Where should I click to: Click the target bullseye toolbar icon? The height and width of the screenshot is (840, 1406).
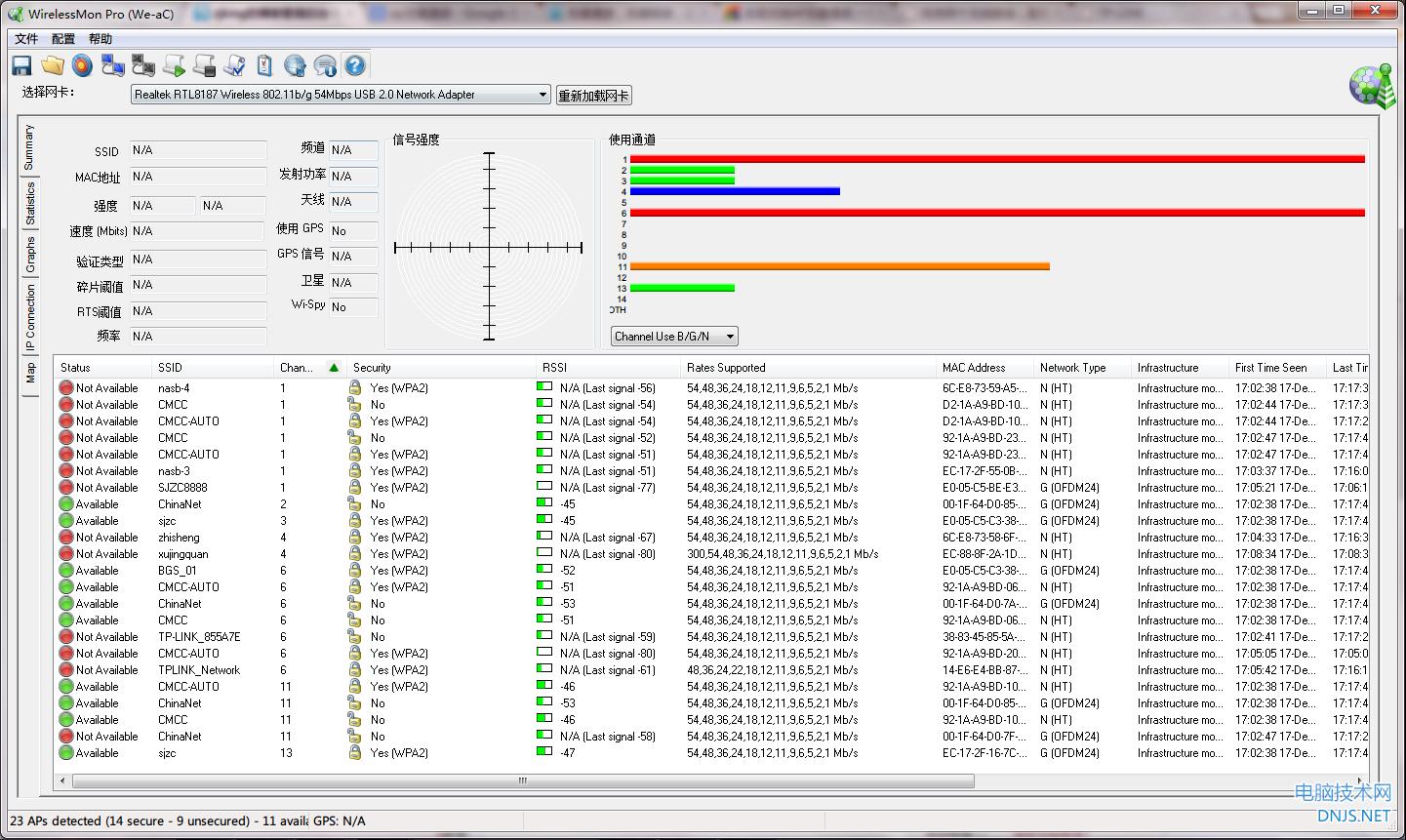click(x=82, y=65)
